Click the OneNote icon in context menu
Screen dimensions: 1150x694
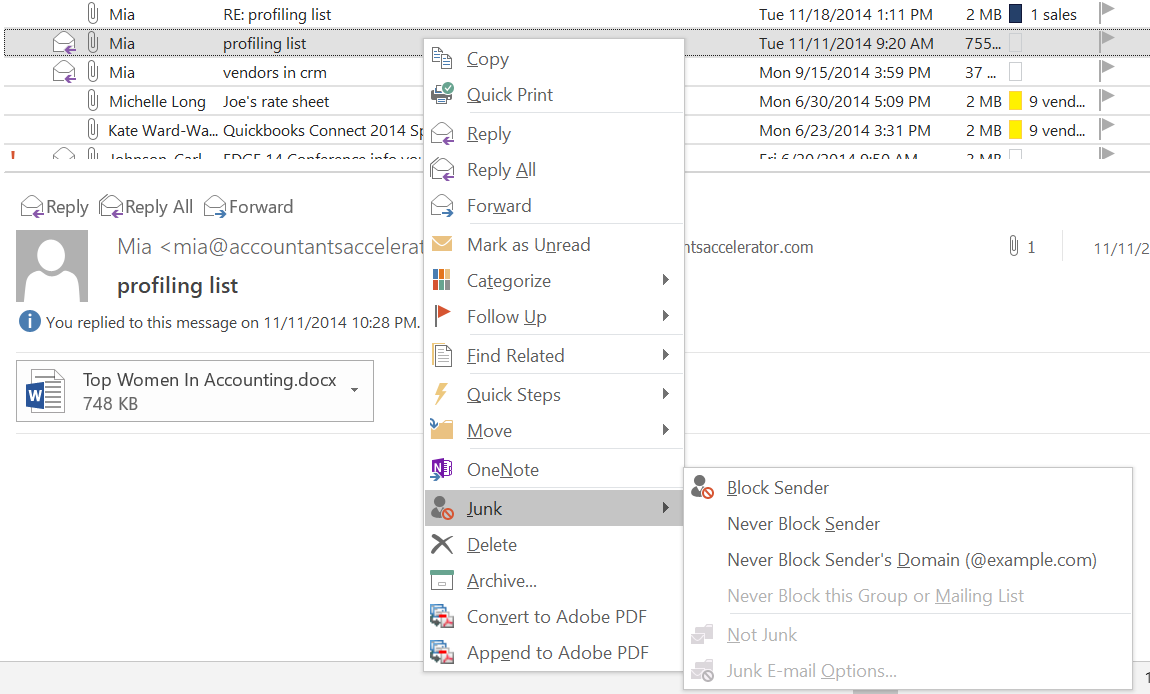(442, 470)
